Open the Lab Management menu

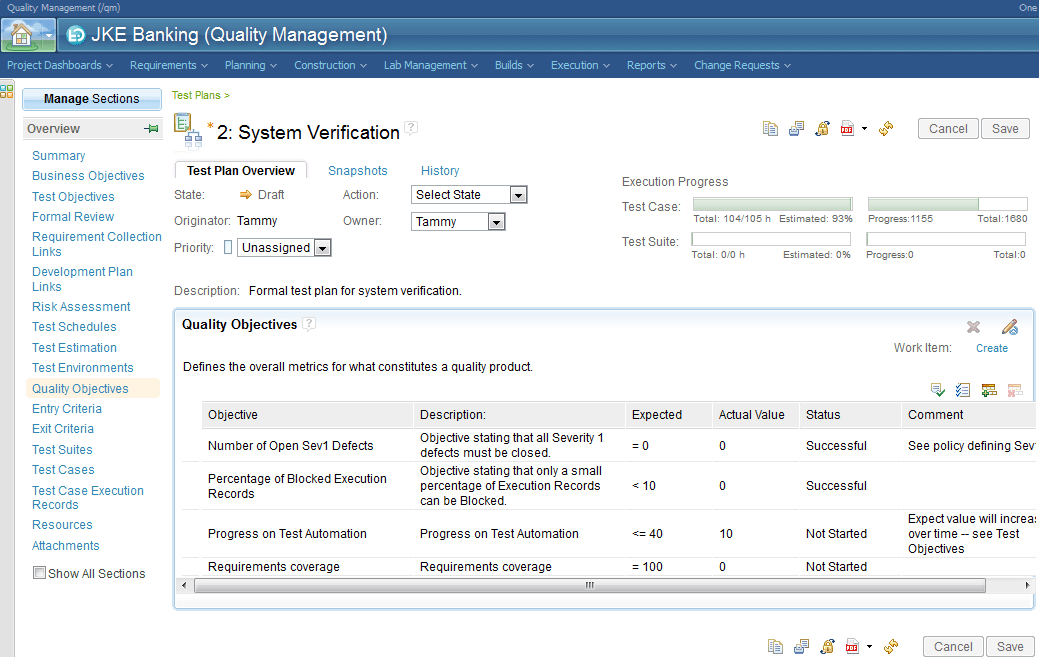click(424, 63)
